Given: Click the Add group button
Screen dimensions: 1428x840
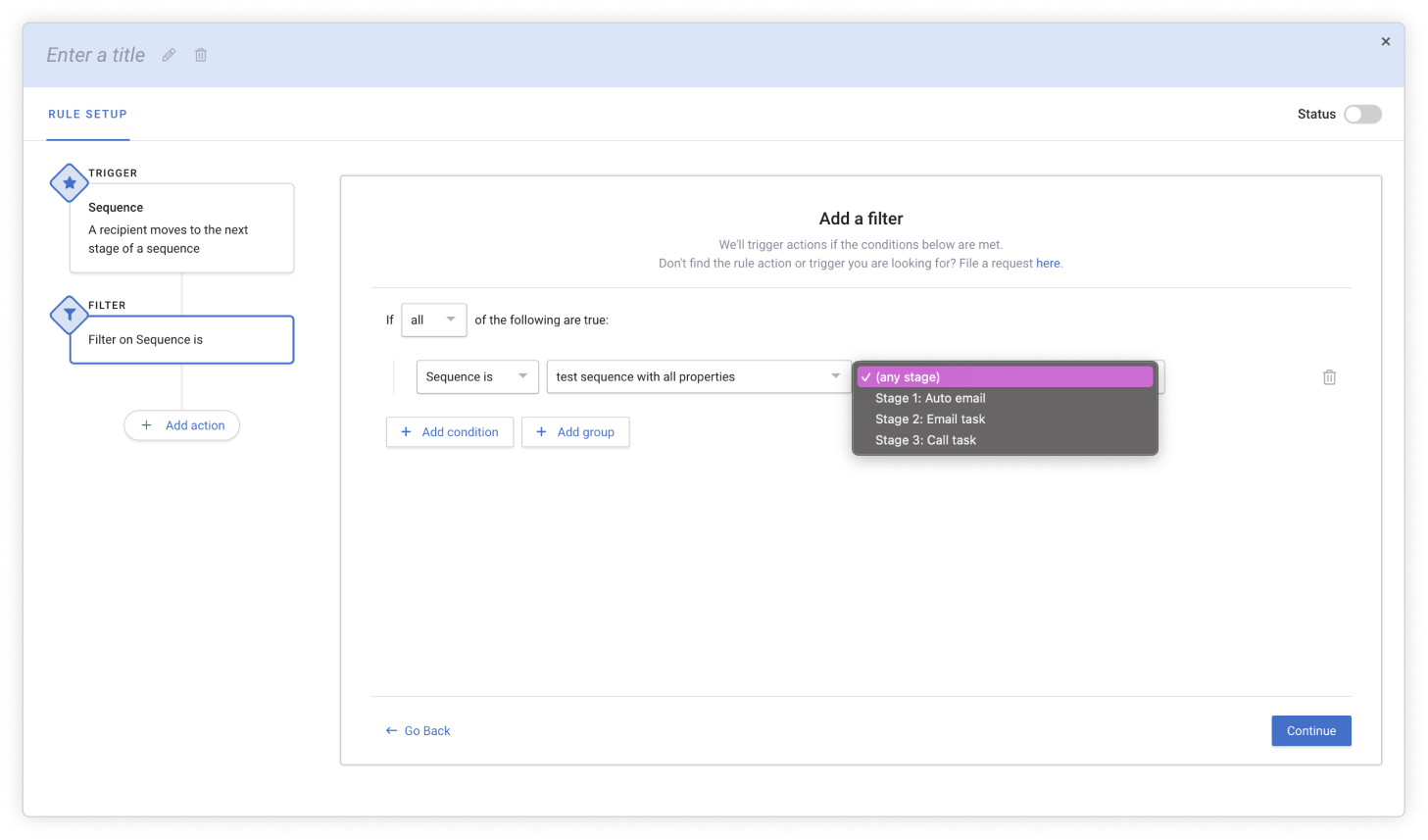Looking at the screenshot, I should (575, 432).
